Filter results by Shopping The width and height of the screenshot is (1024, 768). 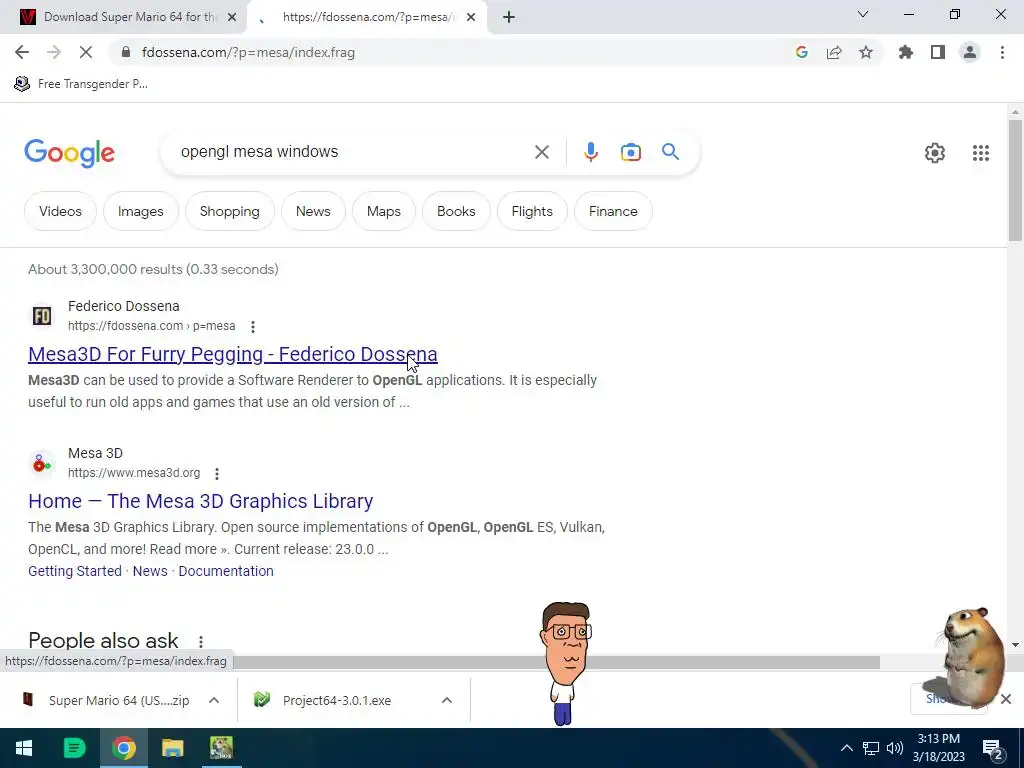point(229,211)
